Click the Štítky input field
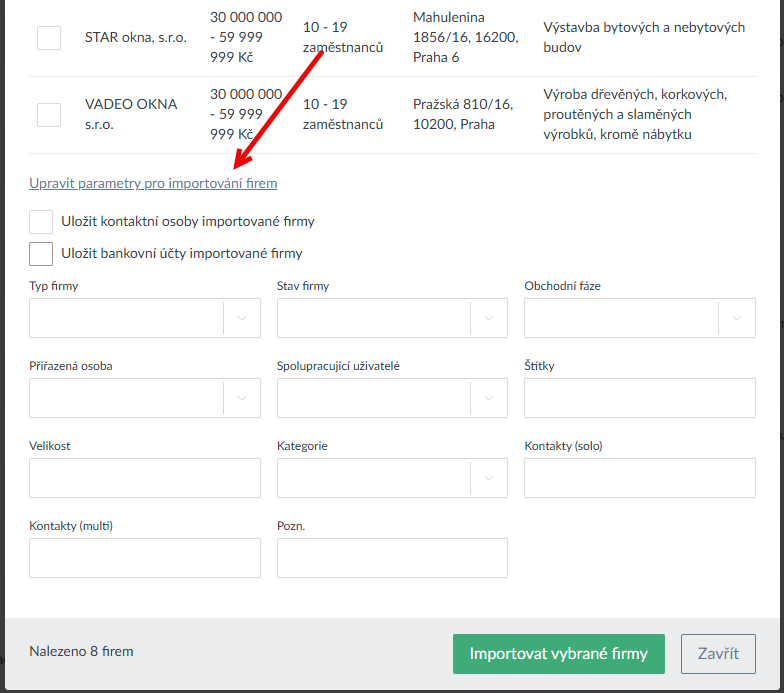 click(x=639, y=398)
